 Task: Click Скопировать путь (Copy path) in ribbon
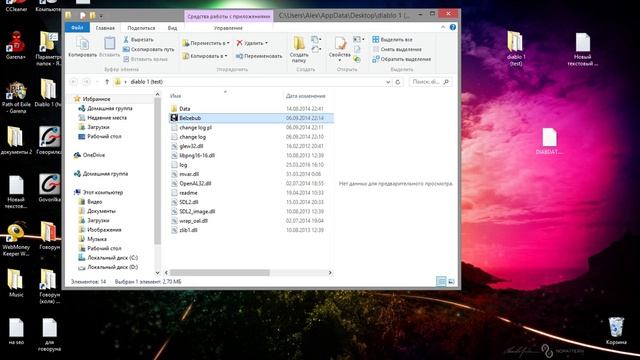[x=149, y=49]
